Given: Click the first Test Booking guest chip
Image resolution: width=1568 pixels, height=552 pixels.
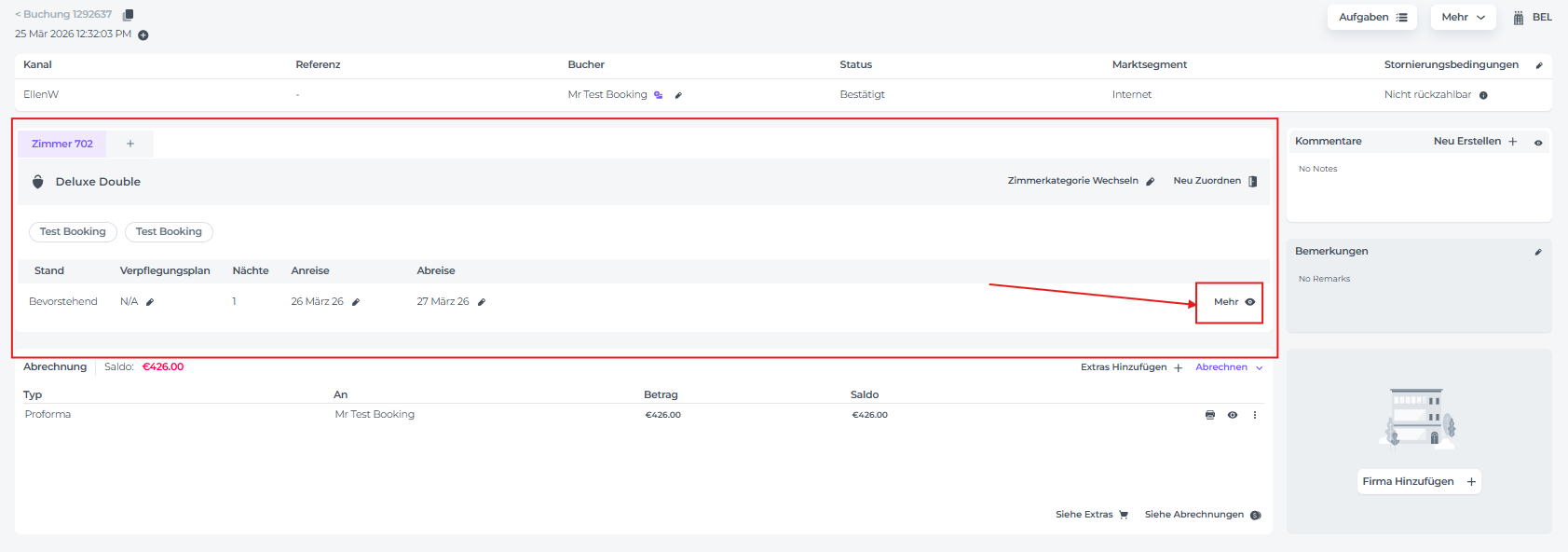Looking at the screenshot, I should coord(73,231).
